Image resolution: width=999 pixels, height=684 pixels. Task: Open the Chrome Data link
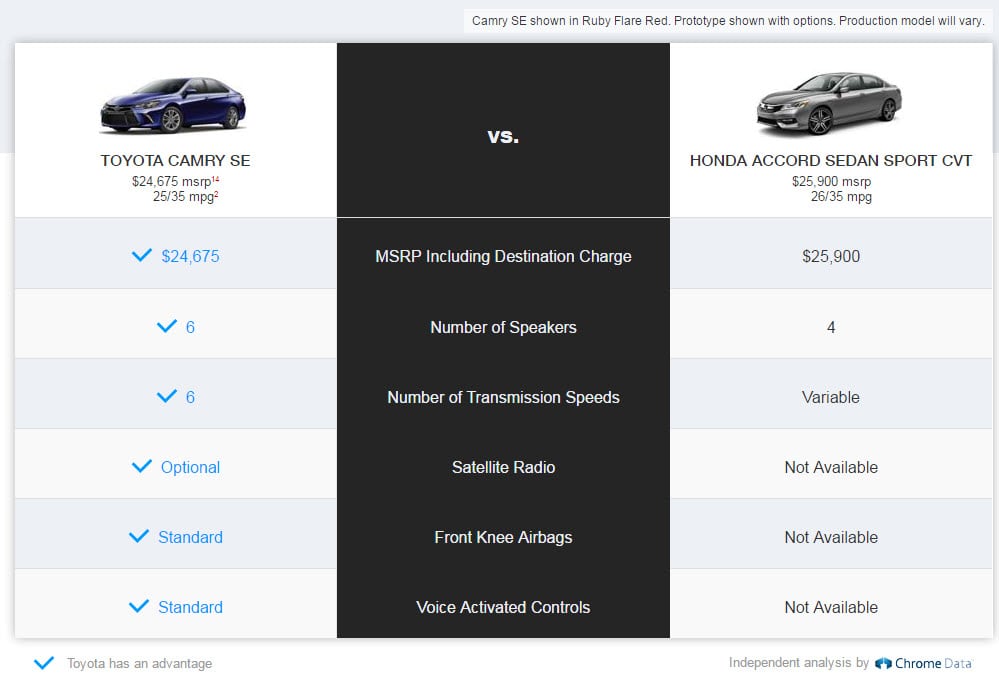tap(924, 664)
